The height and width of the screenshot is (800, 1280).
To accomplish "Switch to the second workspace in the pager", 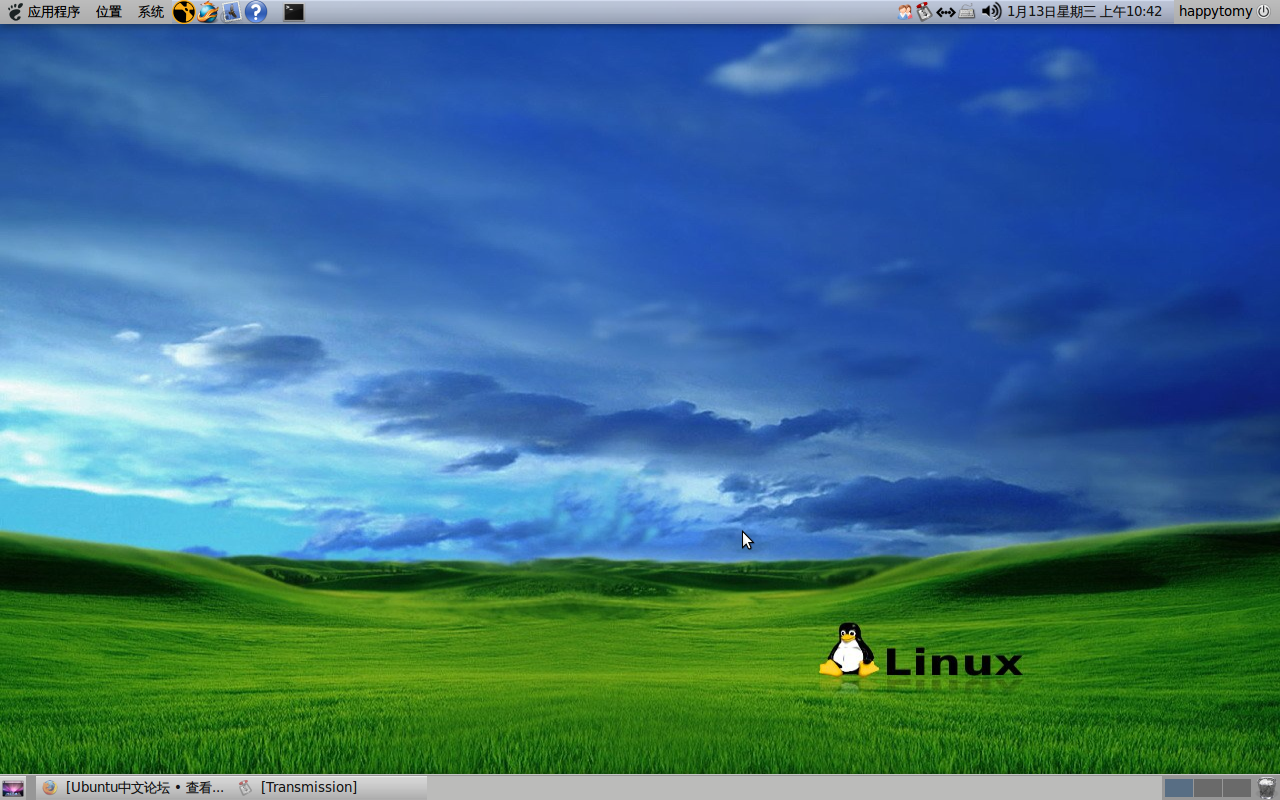I will (x=1208, y=788).
